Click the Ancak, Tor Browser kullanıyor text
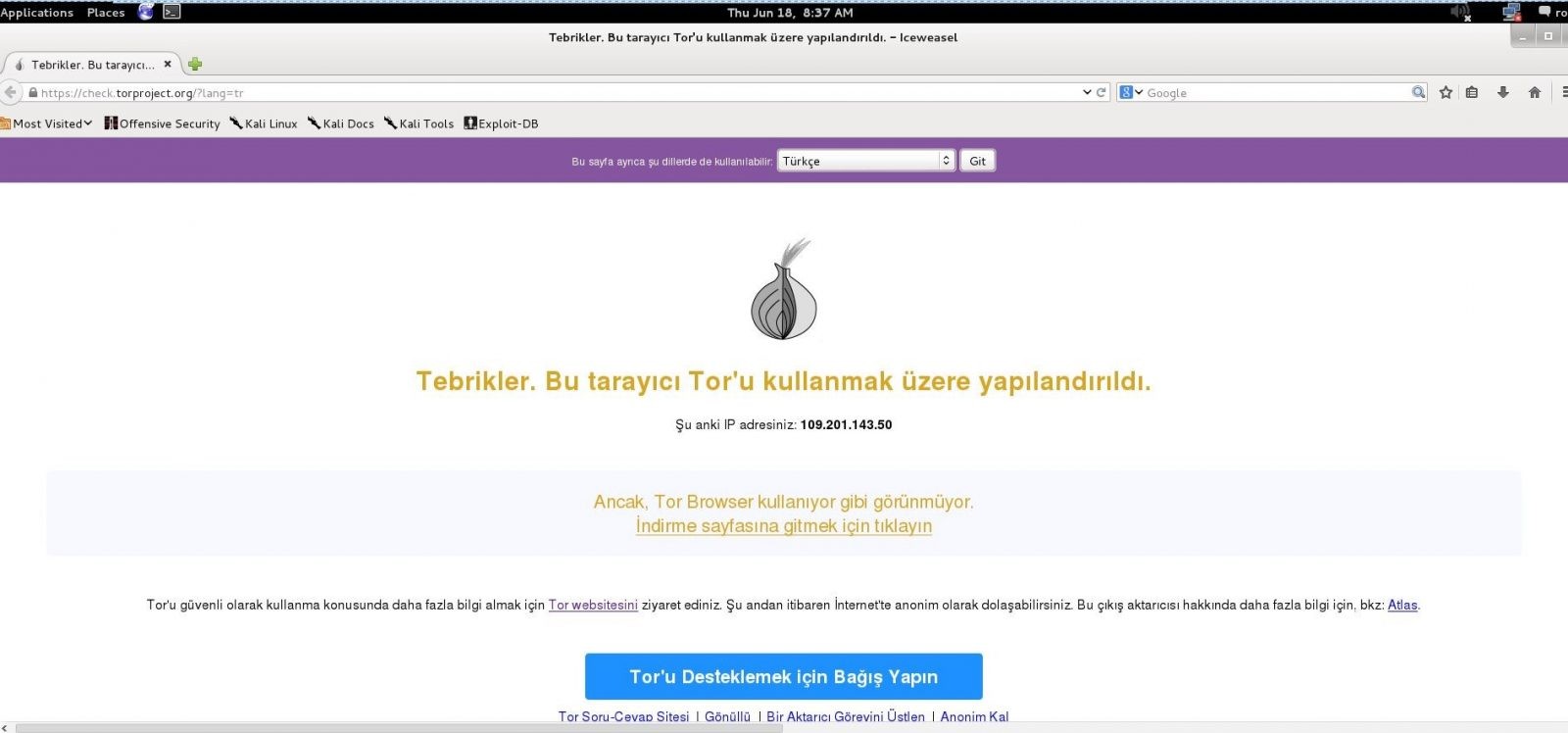The height and width of the screenshot is (733, 1568). 784,502
